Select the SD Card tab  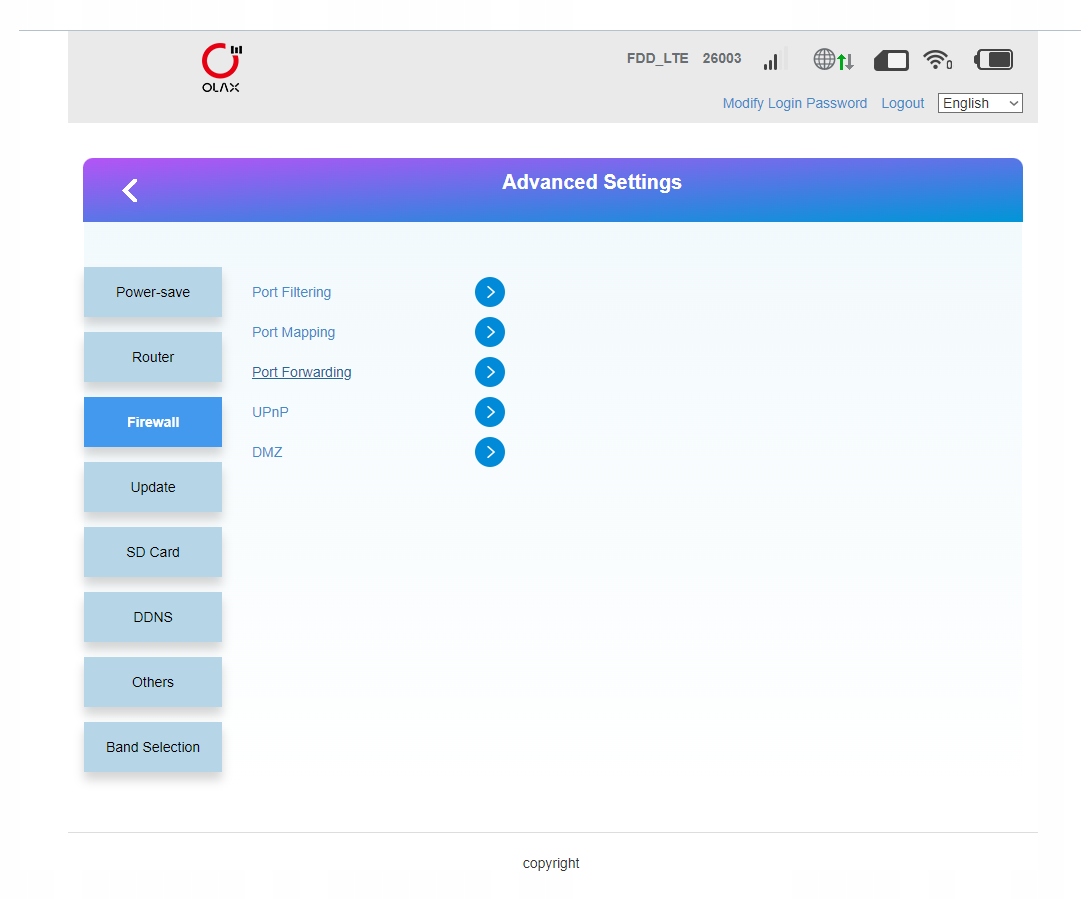(153, 552)
